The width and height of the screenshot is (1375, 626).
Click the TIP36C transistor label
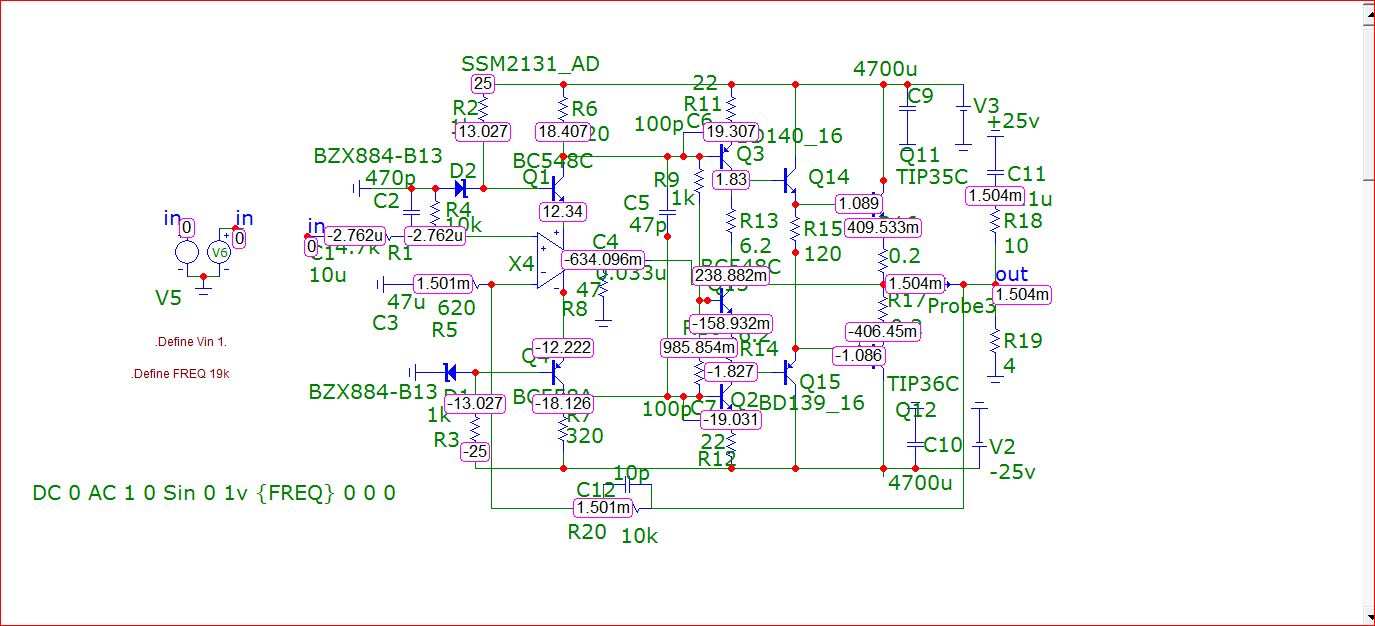pos(923,384)
